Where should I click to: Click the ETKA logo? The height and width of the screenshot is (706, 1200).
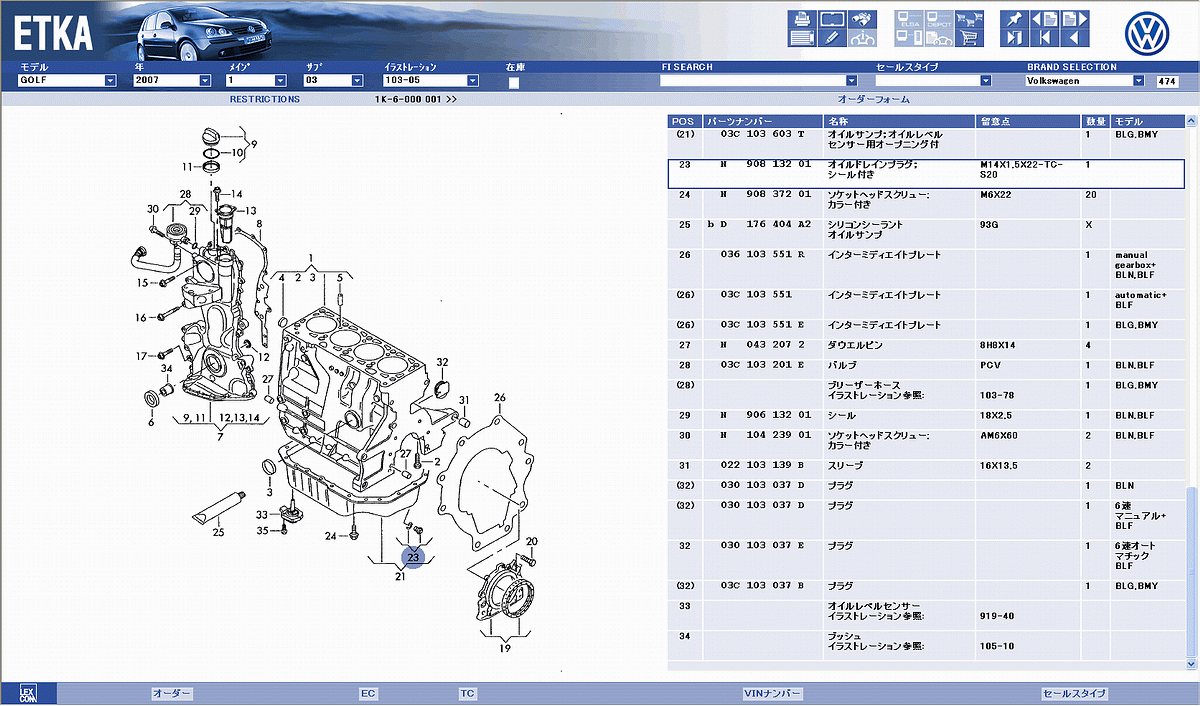tap(54, 33)
